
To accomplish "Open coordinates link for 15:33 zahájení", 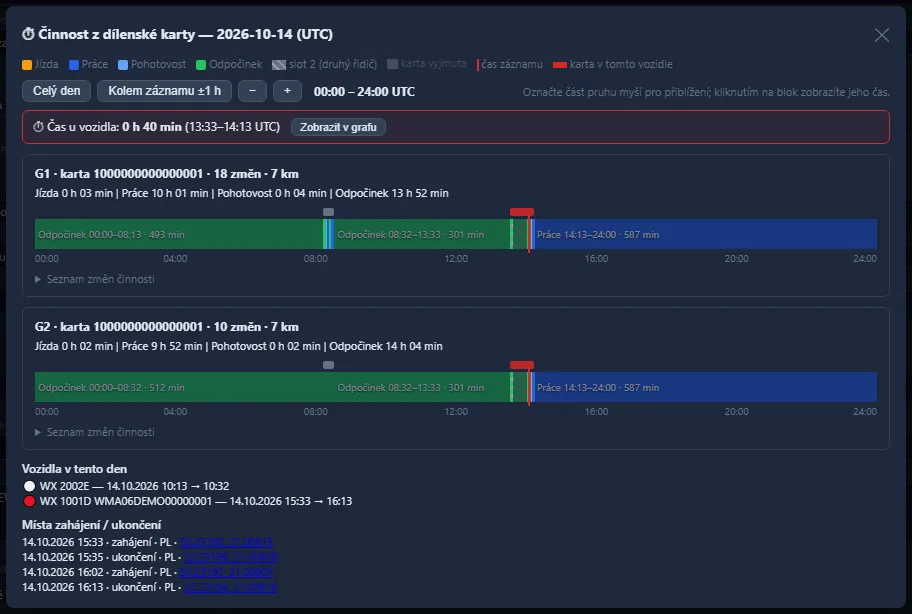I will tap(226, 542).
